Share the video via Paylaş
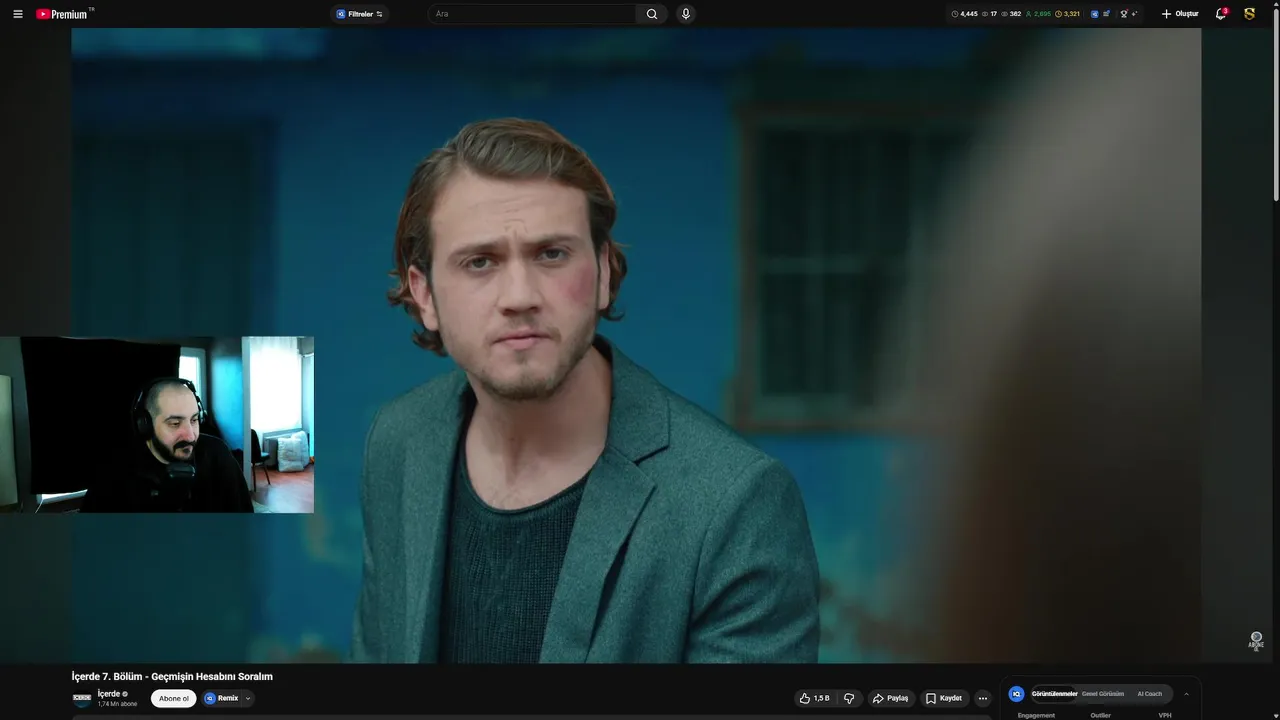1280x720 pixels. (891, 698)
